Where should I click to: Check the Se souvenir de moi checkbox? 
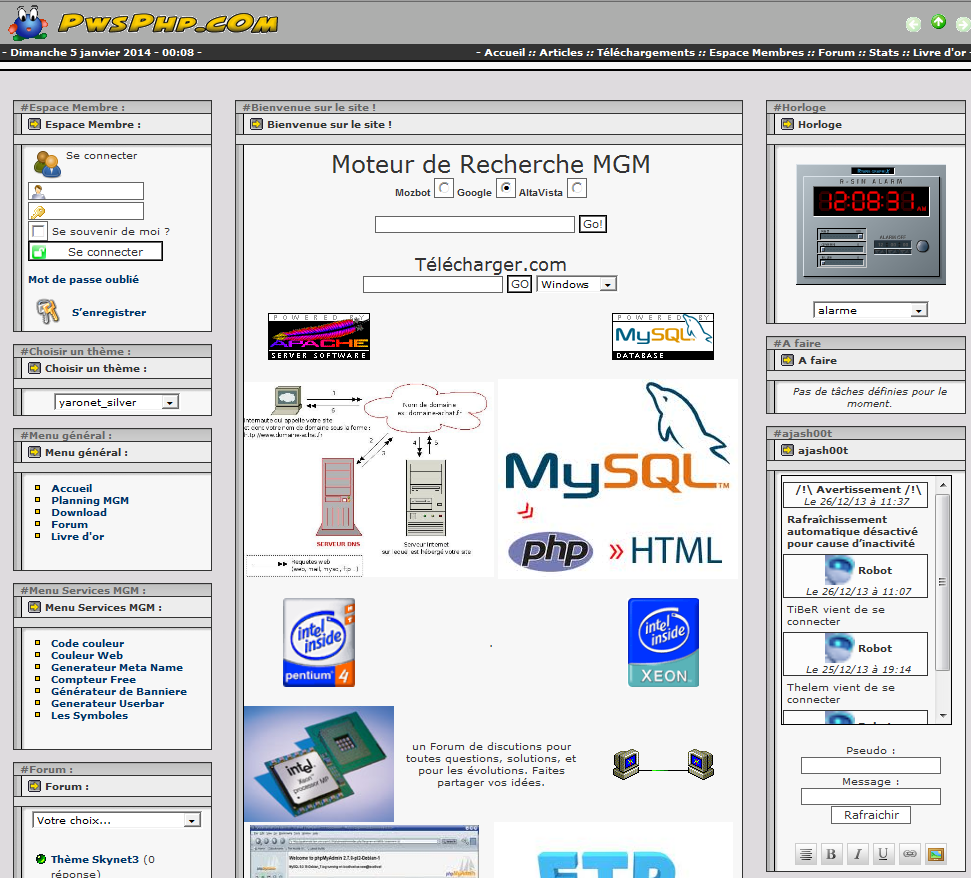(x=38, y=232)
